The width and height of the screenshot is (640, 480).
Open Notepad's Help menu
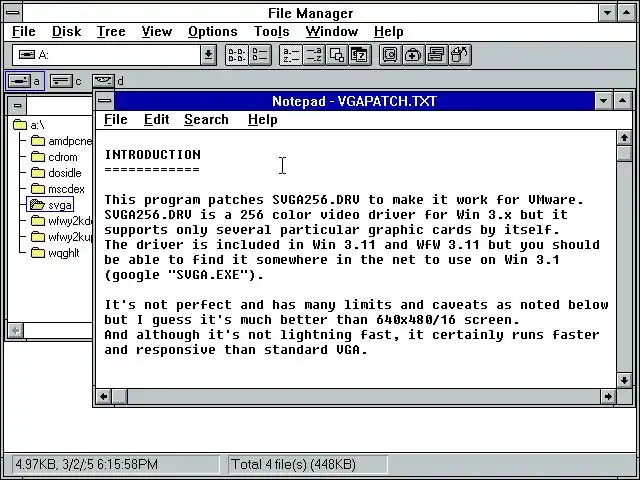tap(262, 120)
